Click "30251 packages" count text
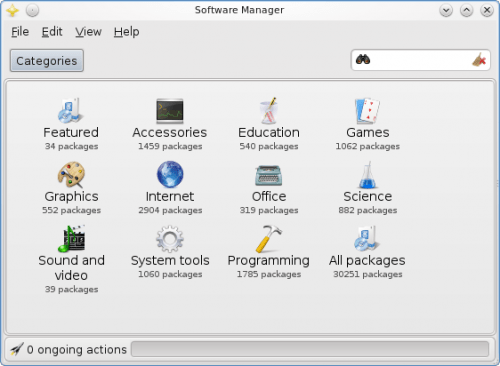This screenshot has width=500, height=366. (368, 274)
